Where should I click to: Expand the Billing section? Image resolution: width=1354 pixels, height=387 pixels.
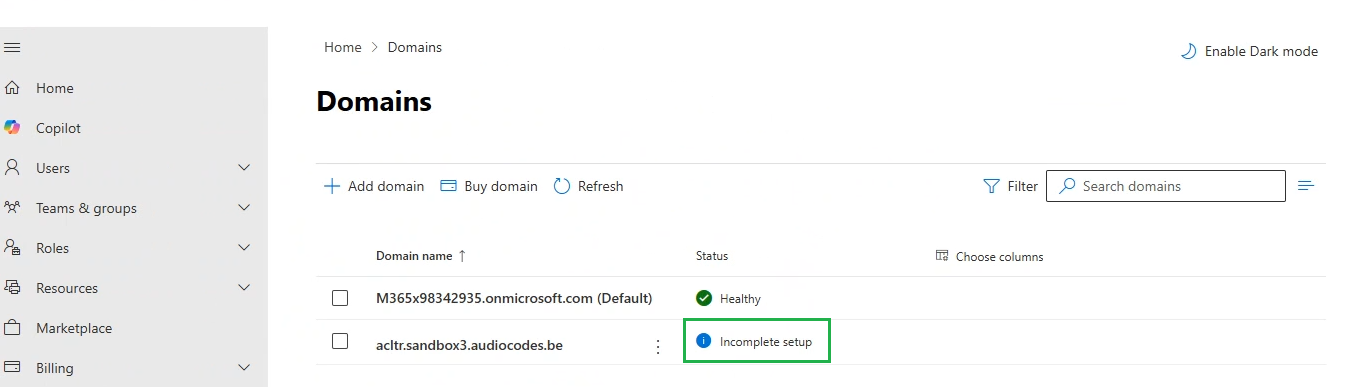coord(244,367)
